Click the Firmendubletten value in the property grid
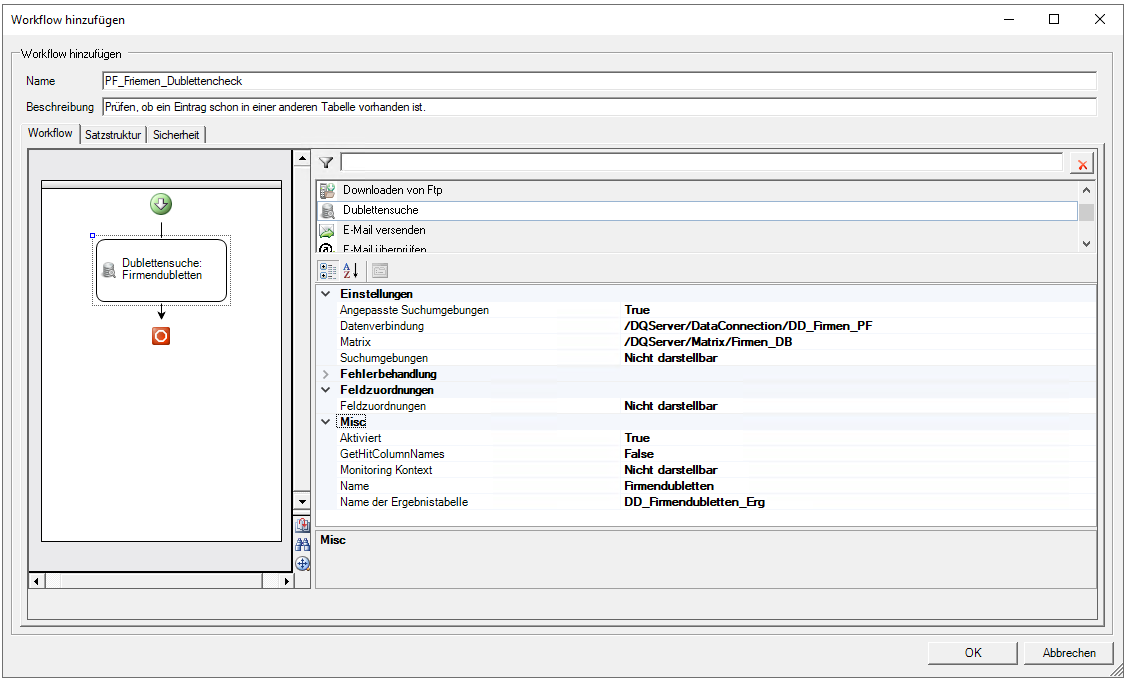The image size is (1127, 683). coord(668,486)
